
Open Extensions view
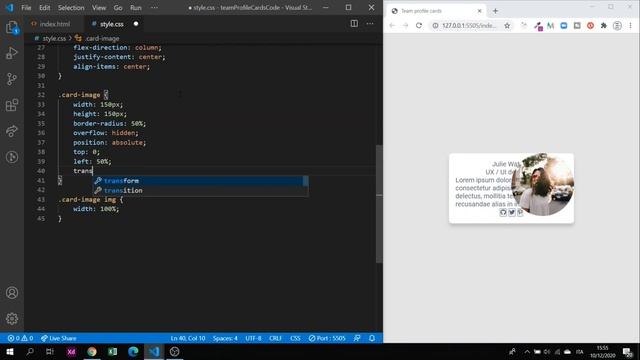pos(12,105)
